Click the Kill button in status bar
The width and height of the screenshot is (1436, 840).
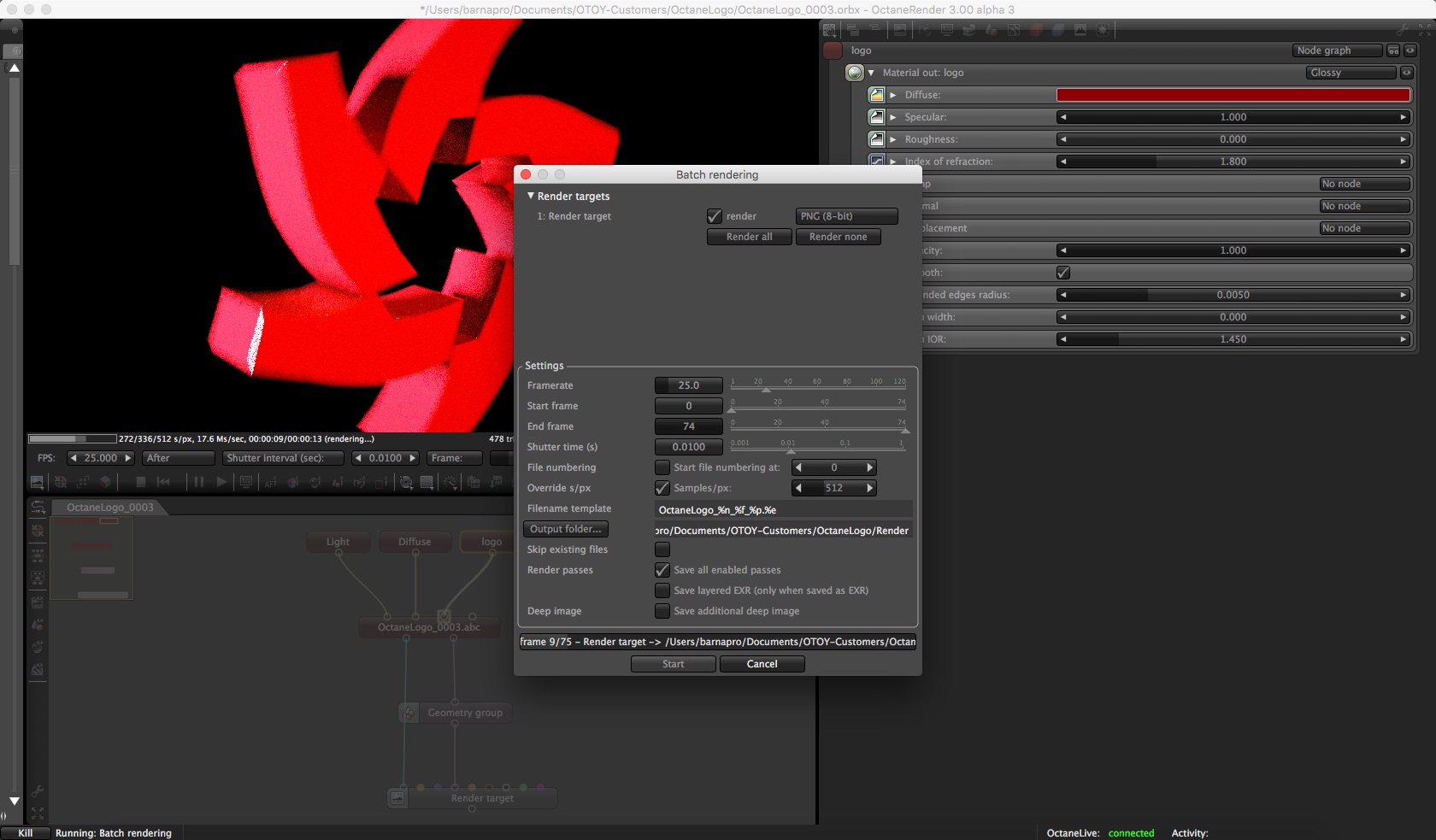click(26, 833)
